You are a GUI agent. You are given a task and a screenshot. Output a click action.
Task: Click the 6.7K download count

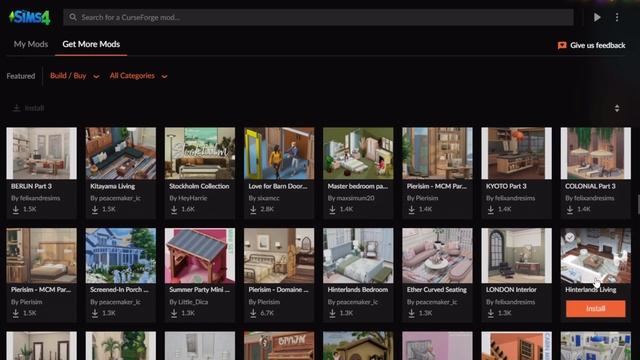pos(267,313)
